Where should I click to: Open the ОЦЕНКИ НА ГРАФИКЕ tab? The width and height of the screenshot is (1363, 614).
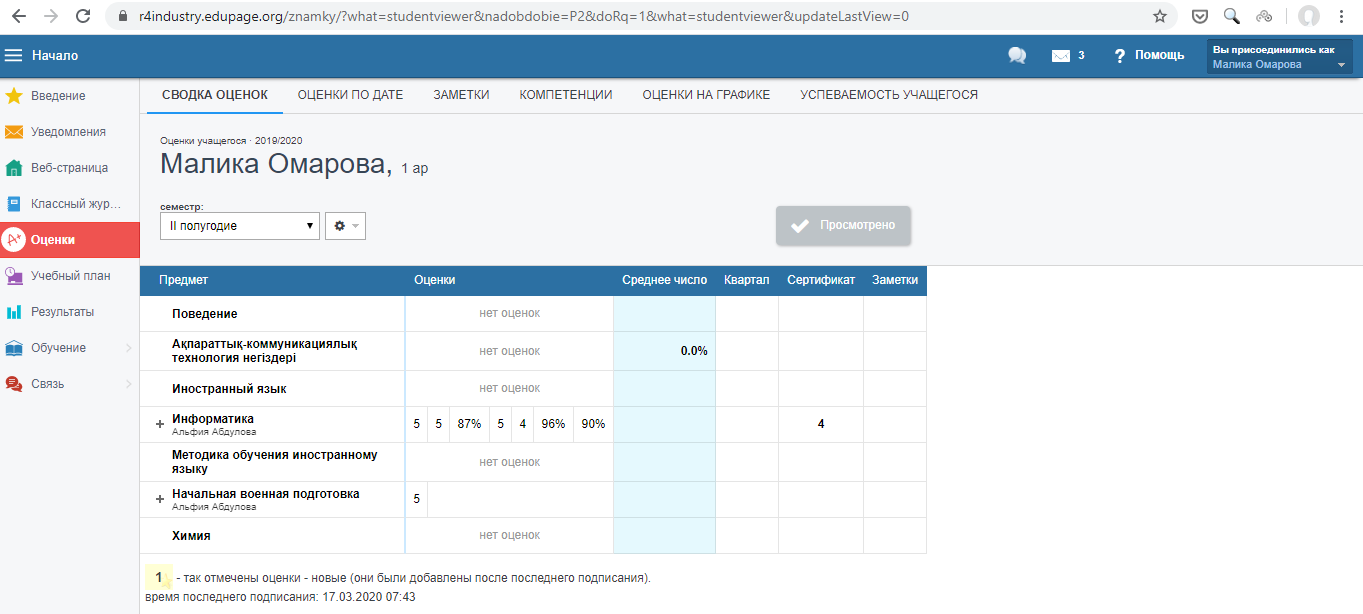point(706,95)
